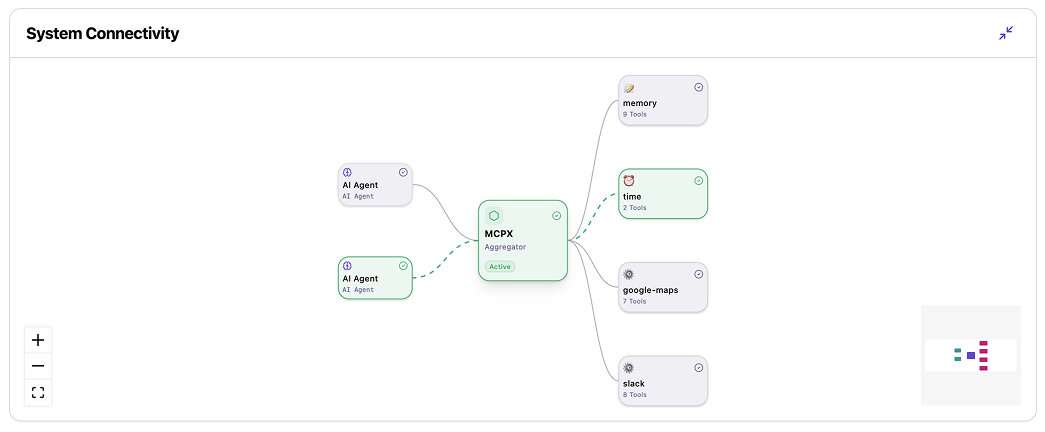Viewport: 1045px width, 432px height.
Task: Select the time server node
Action: coord(662,193)
